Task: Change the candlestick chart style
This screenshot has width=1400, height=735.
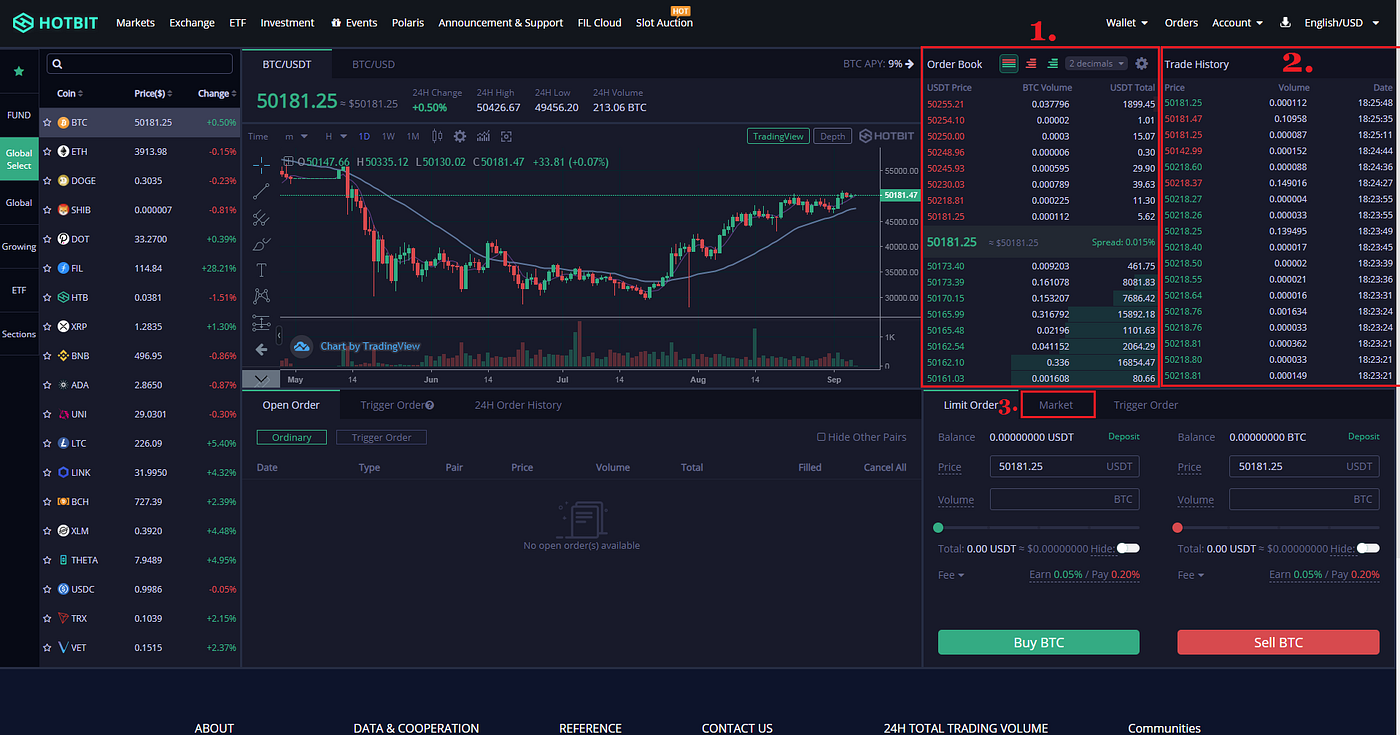Action: 437,136
